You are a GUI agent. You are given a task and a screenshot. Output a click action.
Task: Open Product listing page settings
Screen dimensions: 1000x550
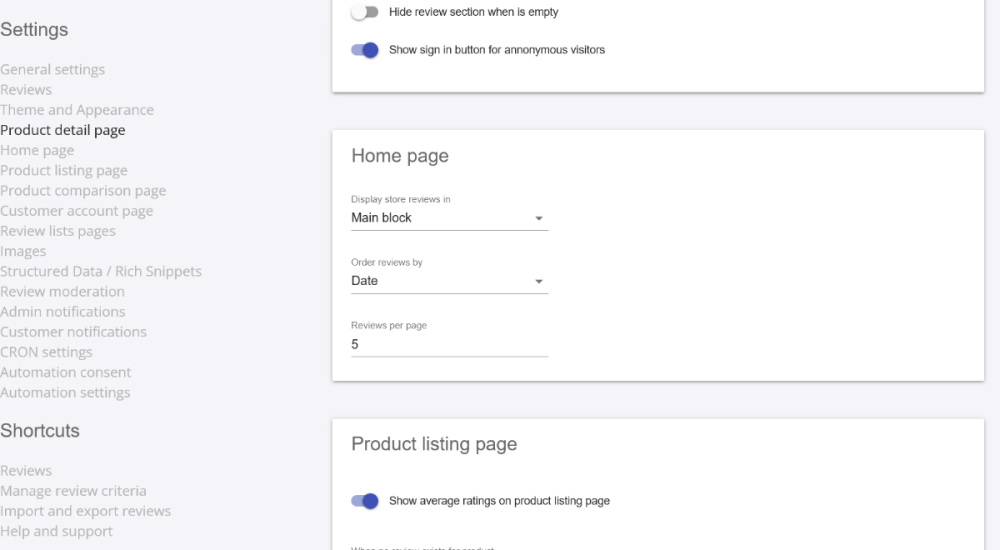click(64, 171)
